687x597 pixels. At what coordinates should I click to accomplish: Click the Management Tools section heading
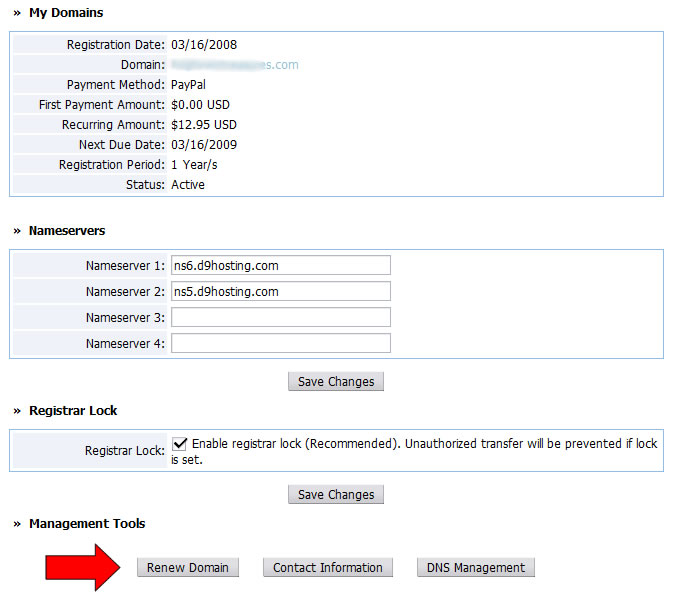click(x=87, y=523)
